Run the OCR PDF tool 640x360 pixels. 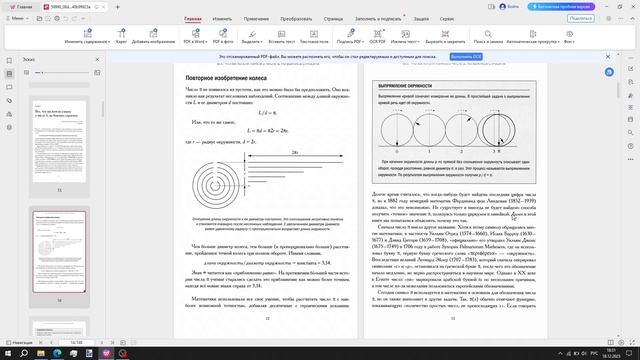pyautogui.click(x=378, y=36)
